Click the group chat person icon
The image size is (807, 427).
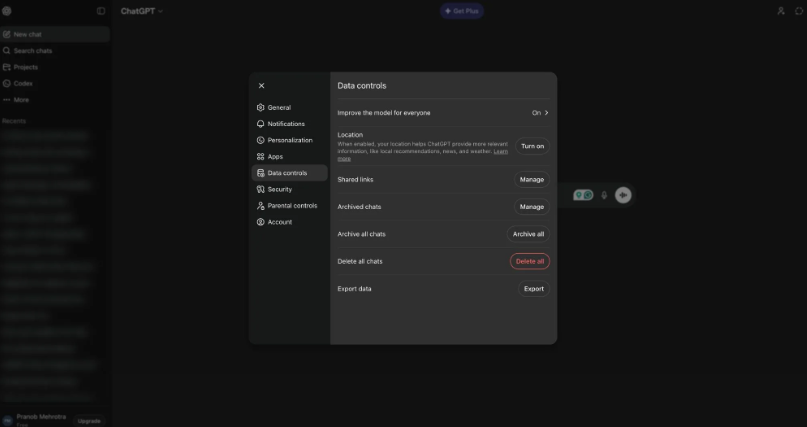click(781, 11)
